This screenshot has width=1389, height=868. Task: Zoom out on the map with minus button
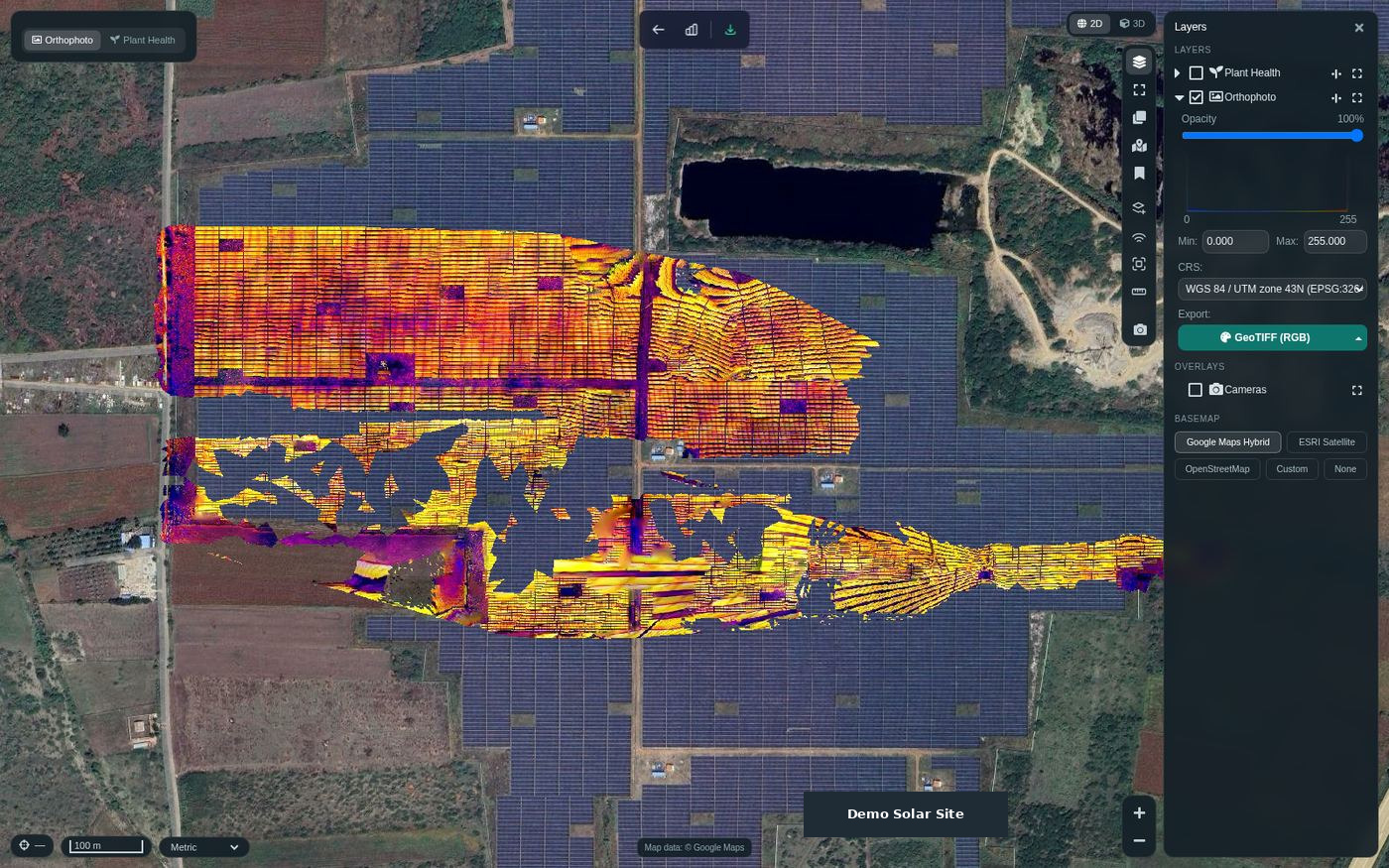1139,840
